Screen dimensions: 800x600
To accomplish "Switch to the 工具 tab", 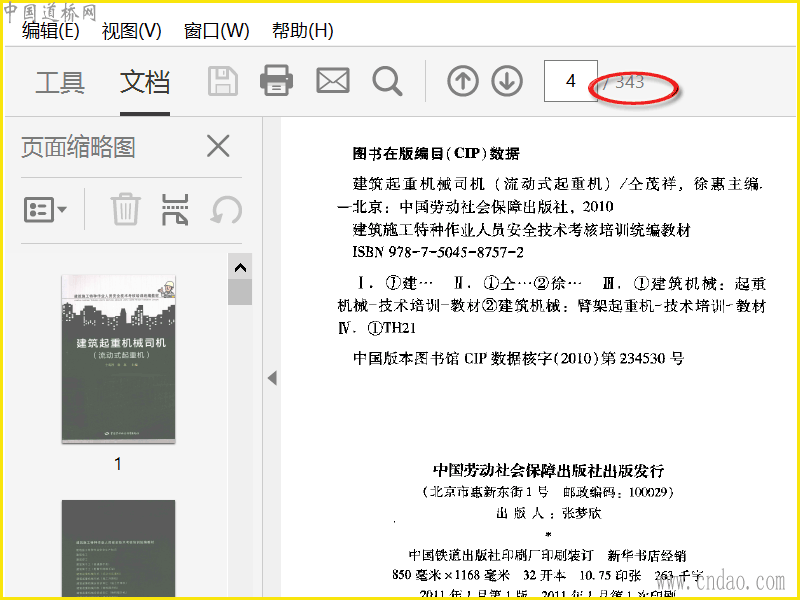I will tap(60, 82).
